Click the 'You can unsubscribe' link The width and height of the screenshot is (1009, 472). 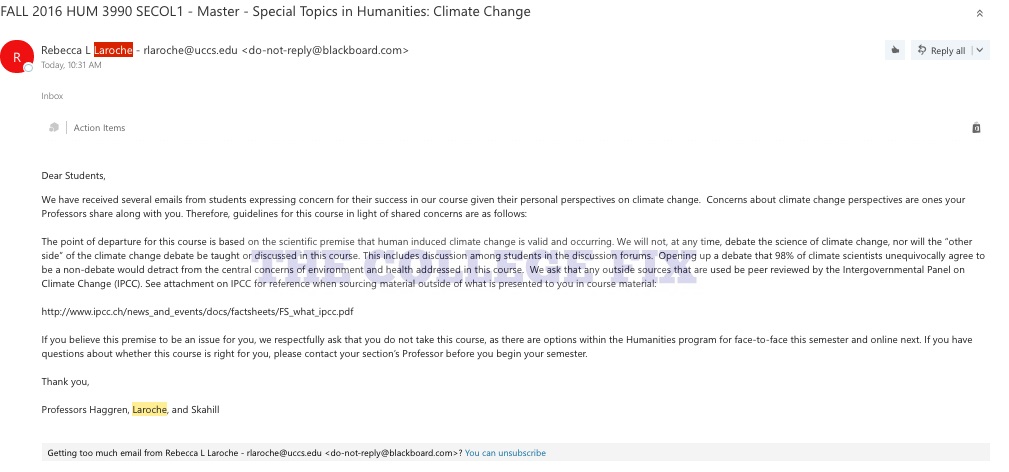tap(505, 453)
